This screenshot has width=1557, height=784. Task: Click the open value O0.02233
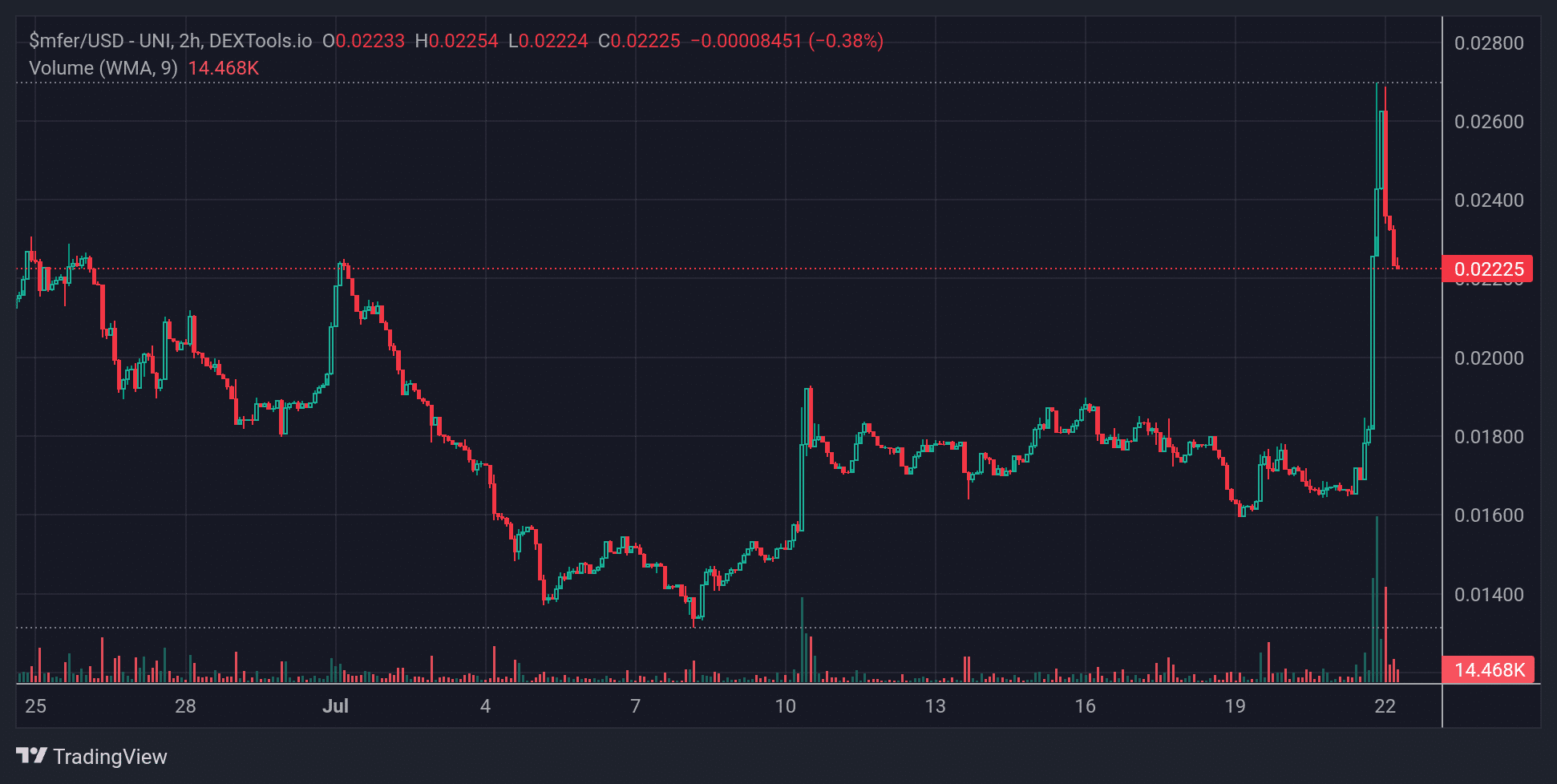point(363,41)
